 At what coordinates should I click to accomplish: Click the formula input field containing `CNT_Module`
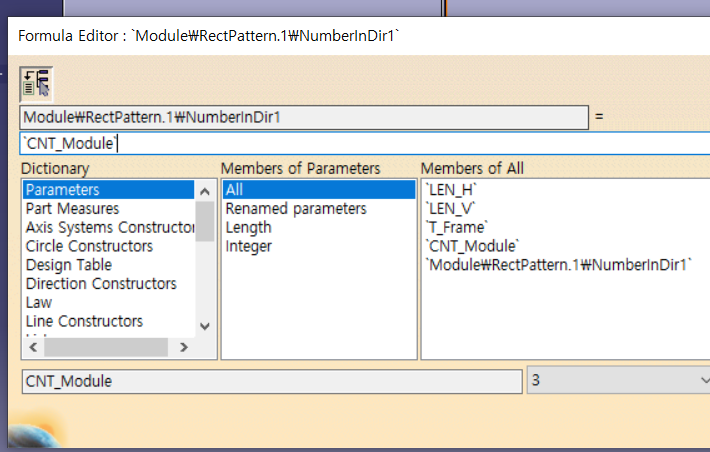pyautogui.click(x=365, y=144)
